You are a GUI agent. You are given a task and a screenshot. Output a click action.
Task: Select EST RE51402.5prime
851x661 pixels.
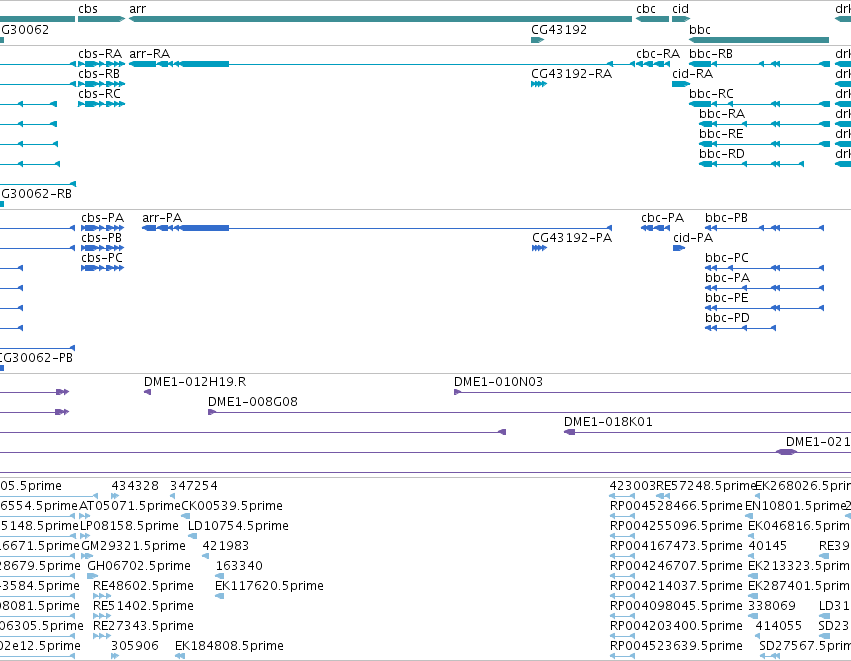[x=143, y=606]
